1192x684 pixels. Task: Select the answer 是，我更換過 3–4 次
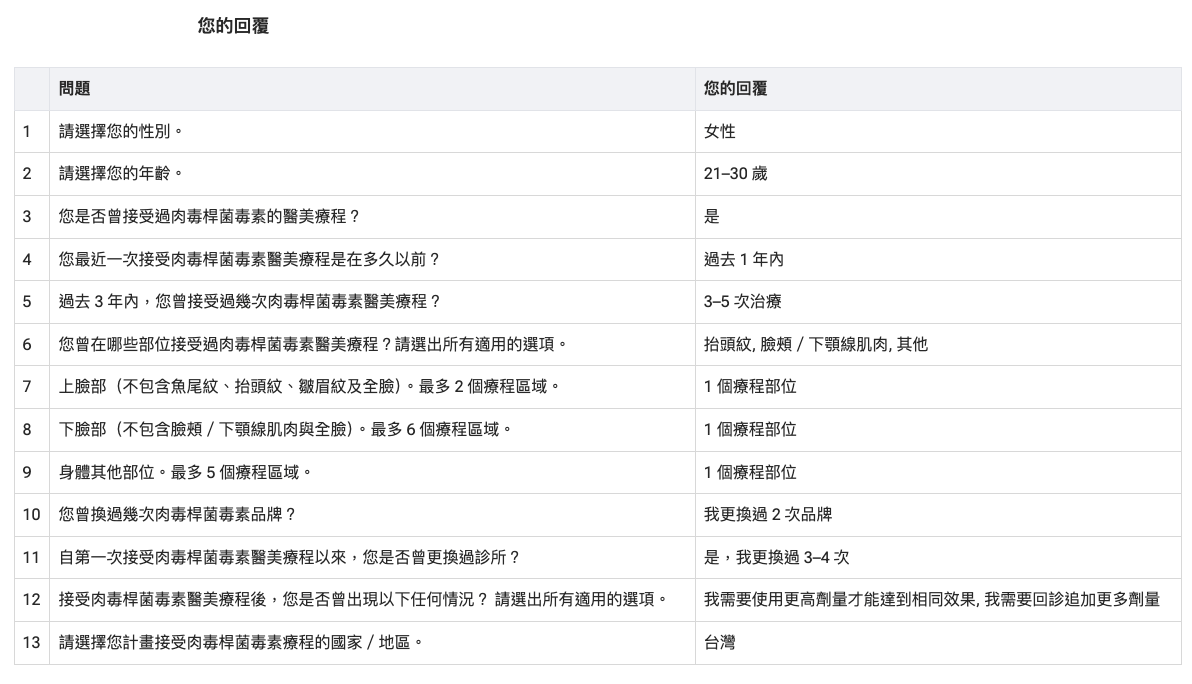[x=776, y=557]
